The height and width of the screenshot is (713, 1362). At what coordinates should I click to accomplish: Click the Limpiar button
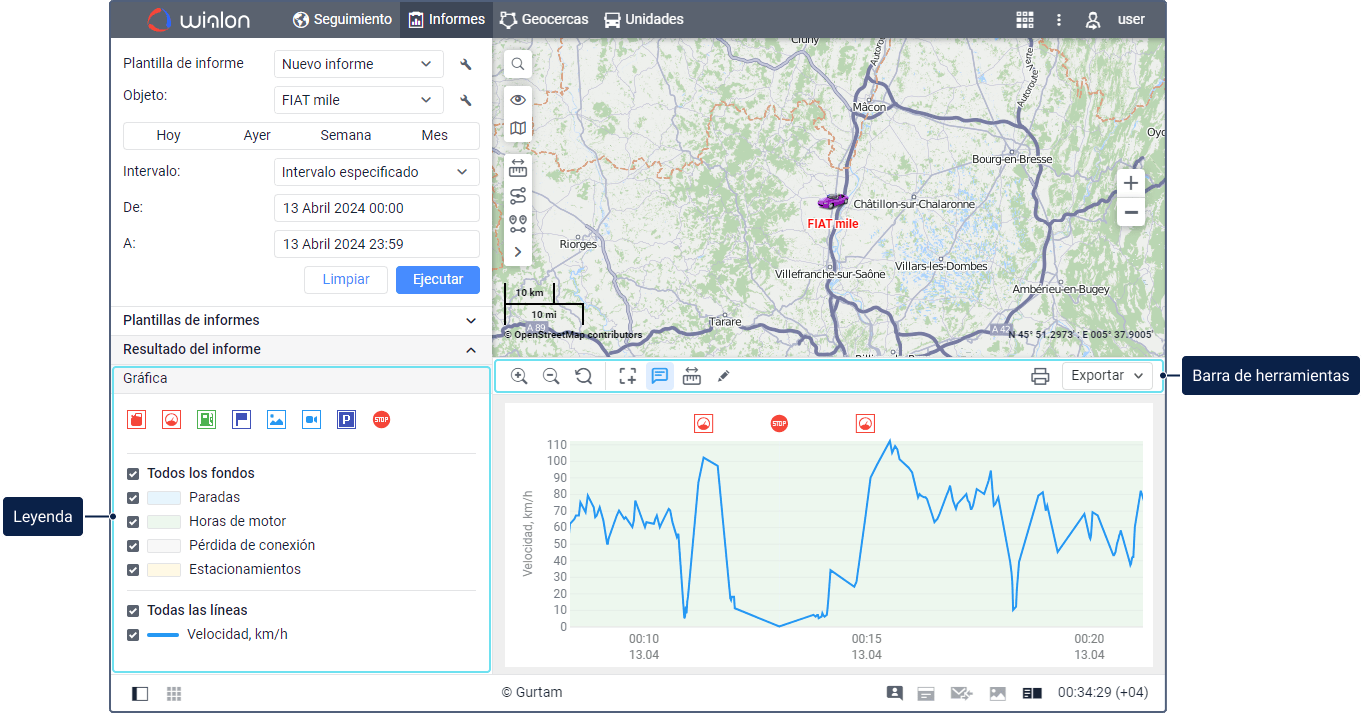[346, 279]
